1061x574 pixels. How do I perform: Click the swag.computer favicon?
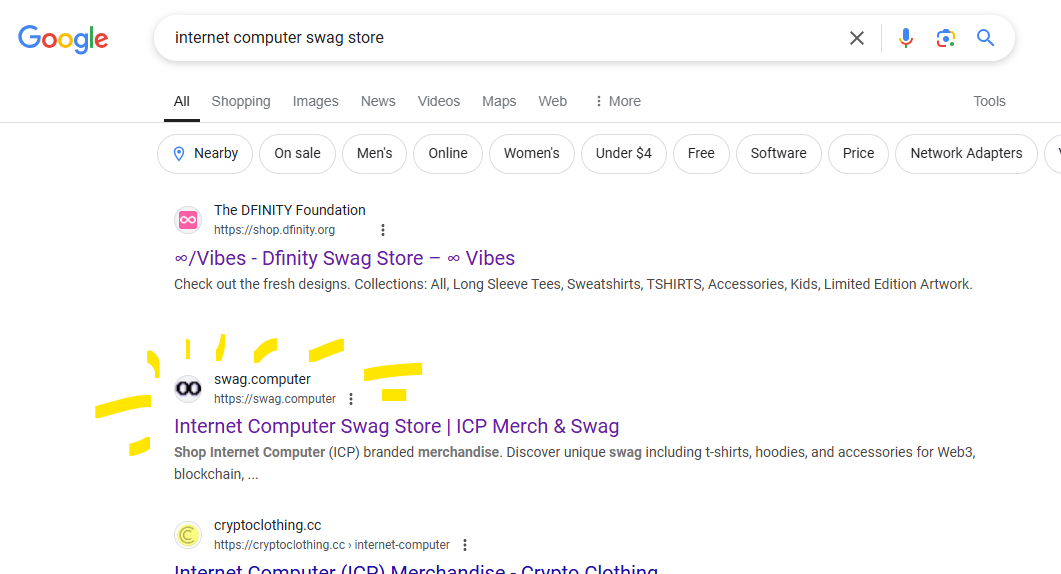click(188, 389)
